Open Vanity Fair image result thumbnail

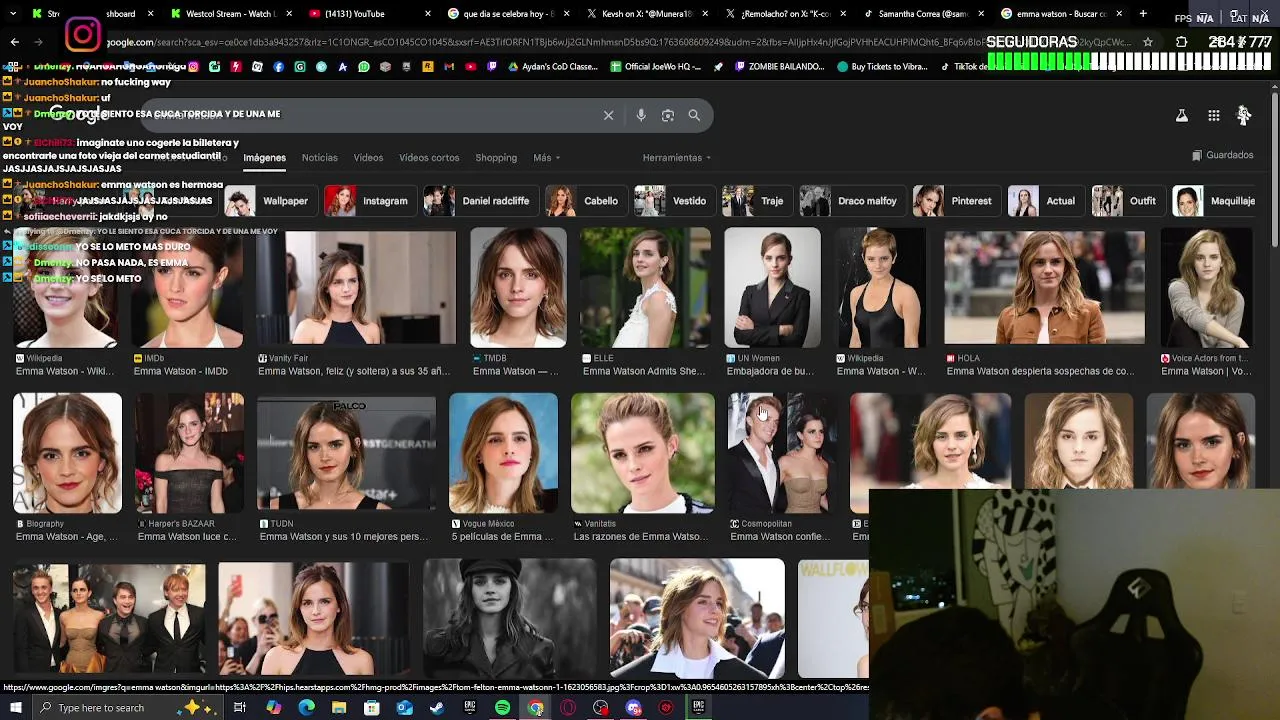[x=357, y=289]
